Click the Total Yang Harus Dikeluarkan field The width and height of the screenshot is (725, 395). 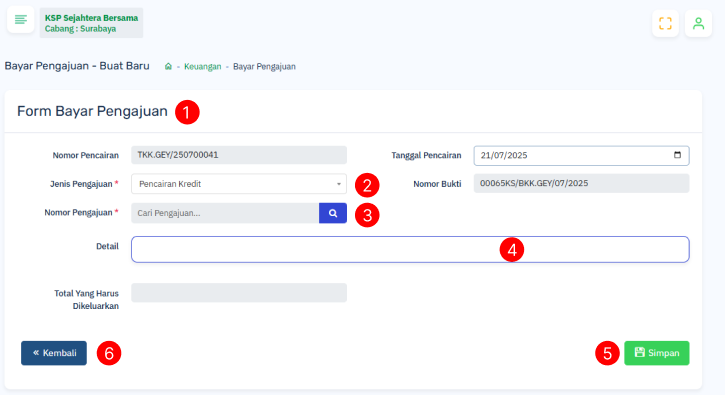(239, 293)
